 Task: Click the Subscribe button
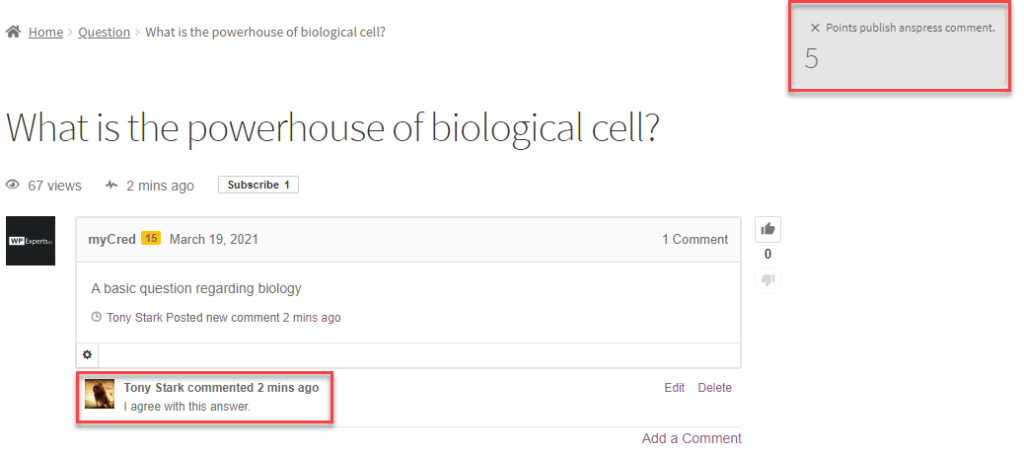(x=258, y=185)
